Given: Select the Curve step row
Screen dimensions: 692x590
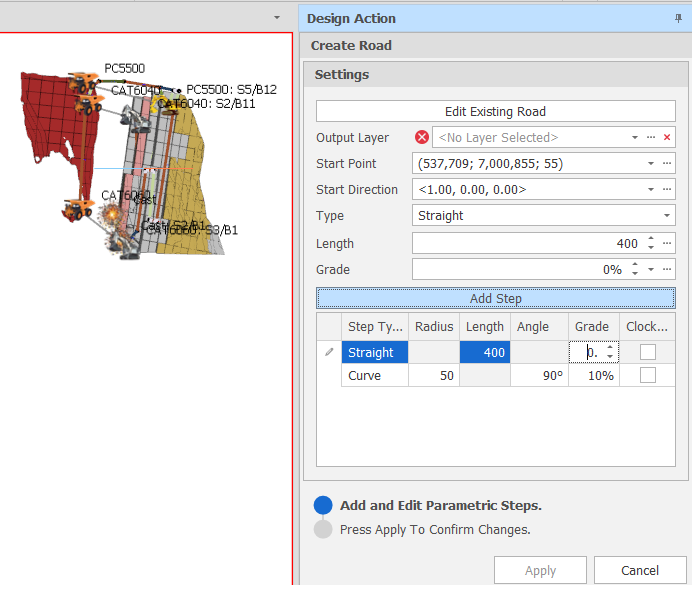Looking at the screenshot, I should (375, 375).
